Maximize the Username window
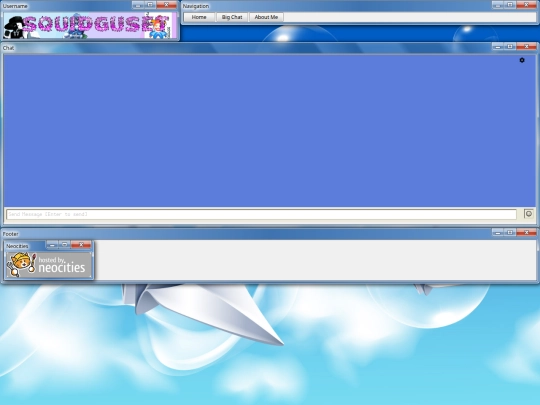This screenshot has width=540, height=405. tap(150, 5)
